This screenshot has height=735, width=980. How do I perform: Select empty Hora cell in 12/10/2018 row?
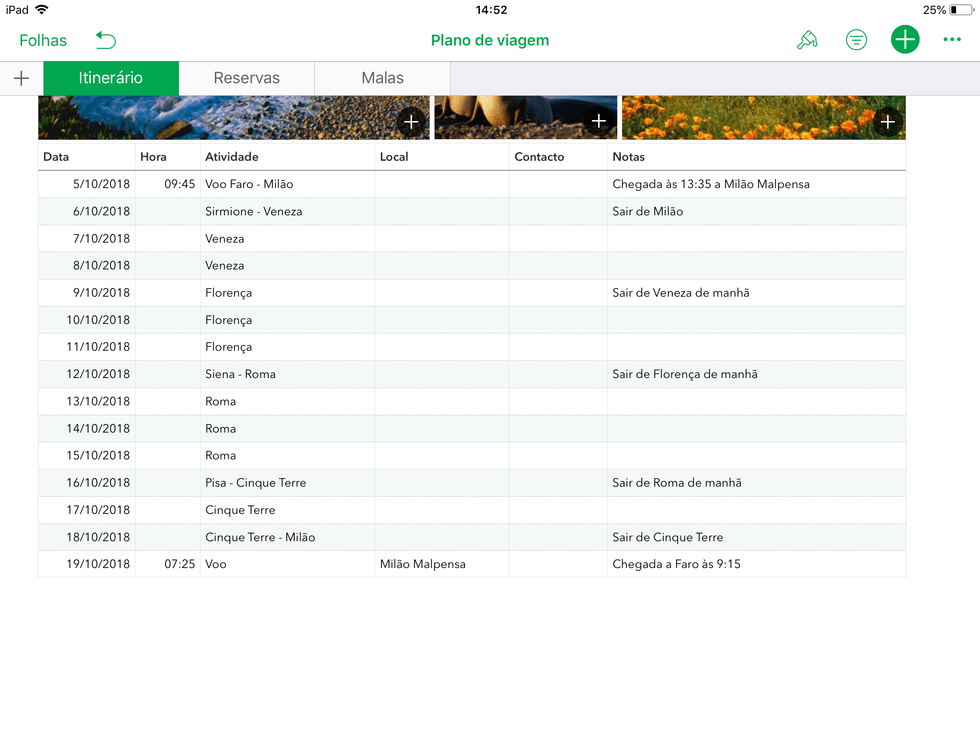coord(168,374)
